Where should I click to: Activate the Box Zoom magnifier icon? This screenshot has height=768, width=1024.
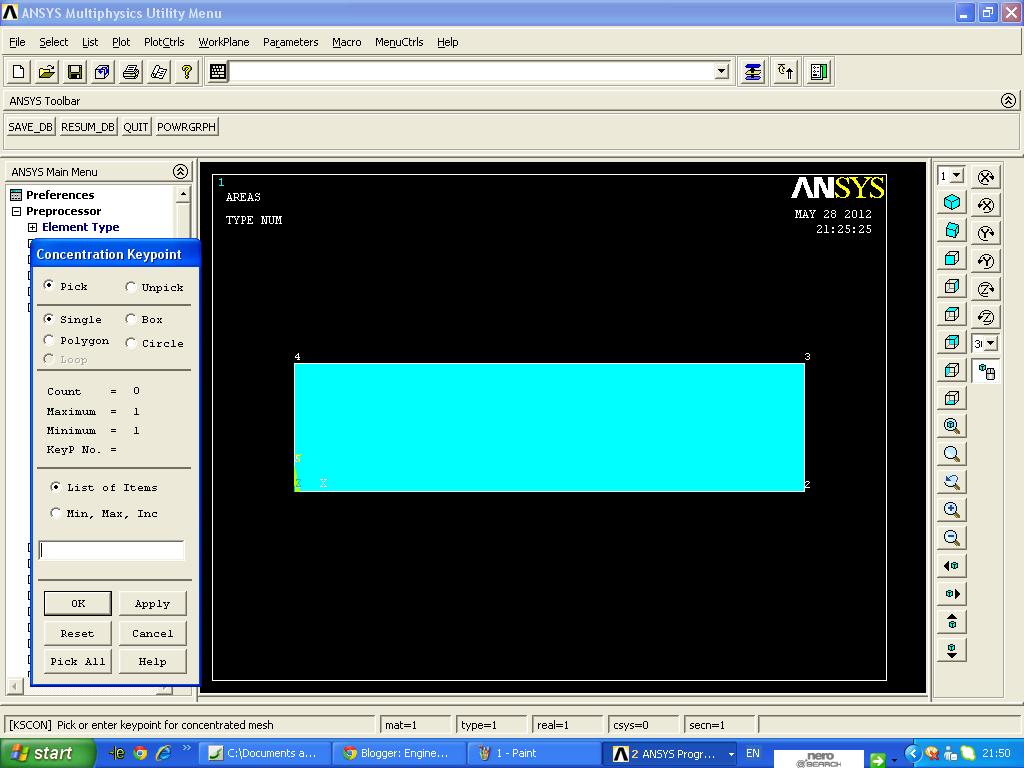tap(951, 453)
